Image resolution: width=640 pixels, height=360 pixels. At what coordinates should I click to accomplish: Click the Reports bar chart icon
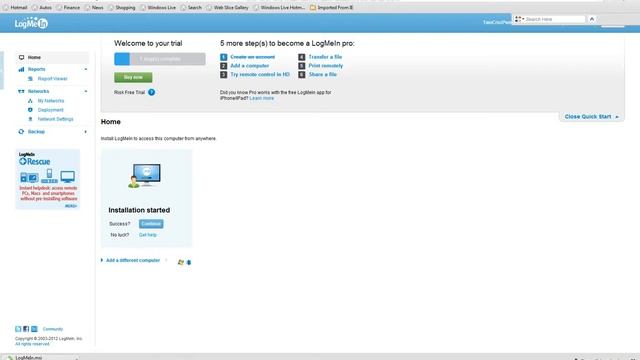point(21,69)
